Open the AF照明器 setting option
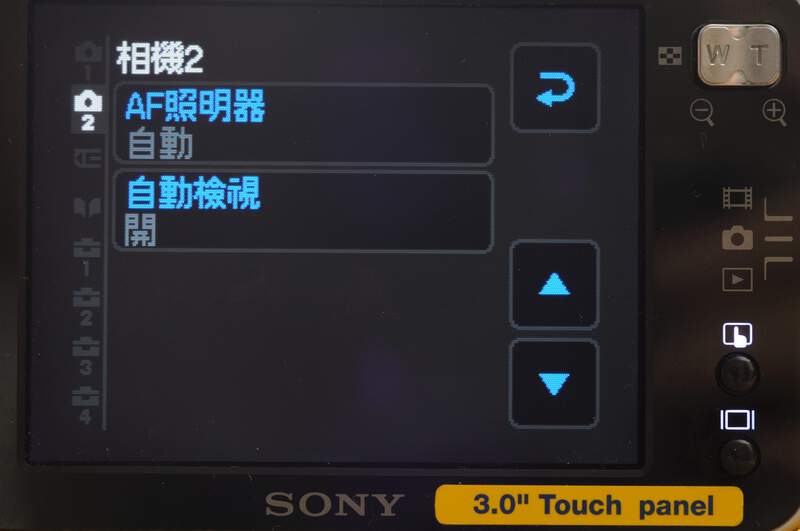800x531 pixels. coord(304,124)
